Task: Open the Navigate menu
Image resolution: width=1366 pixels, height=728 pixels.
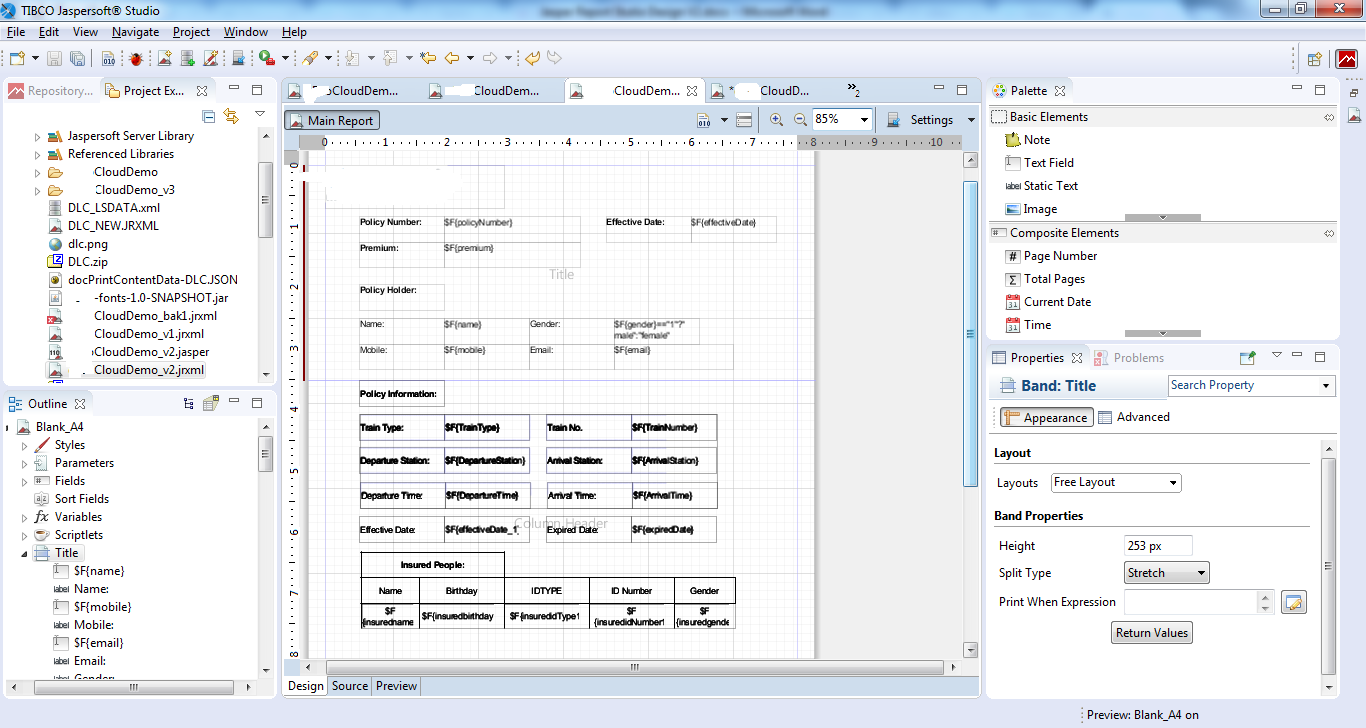Action: click(x=135, y=32)
